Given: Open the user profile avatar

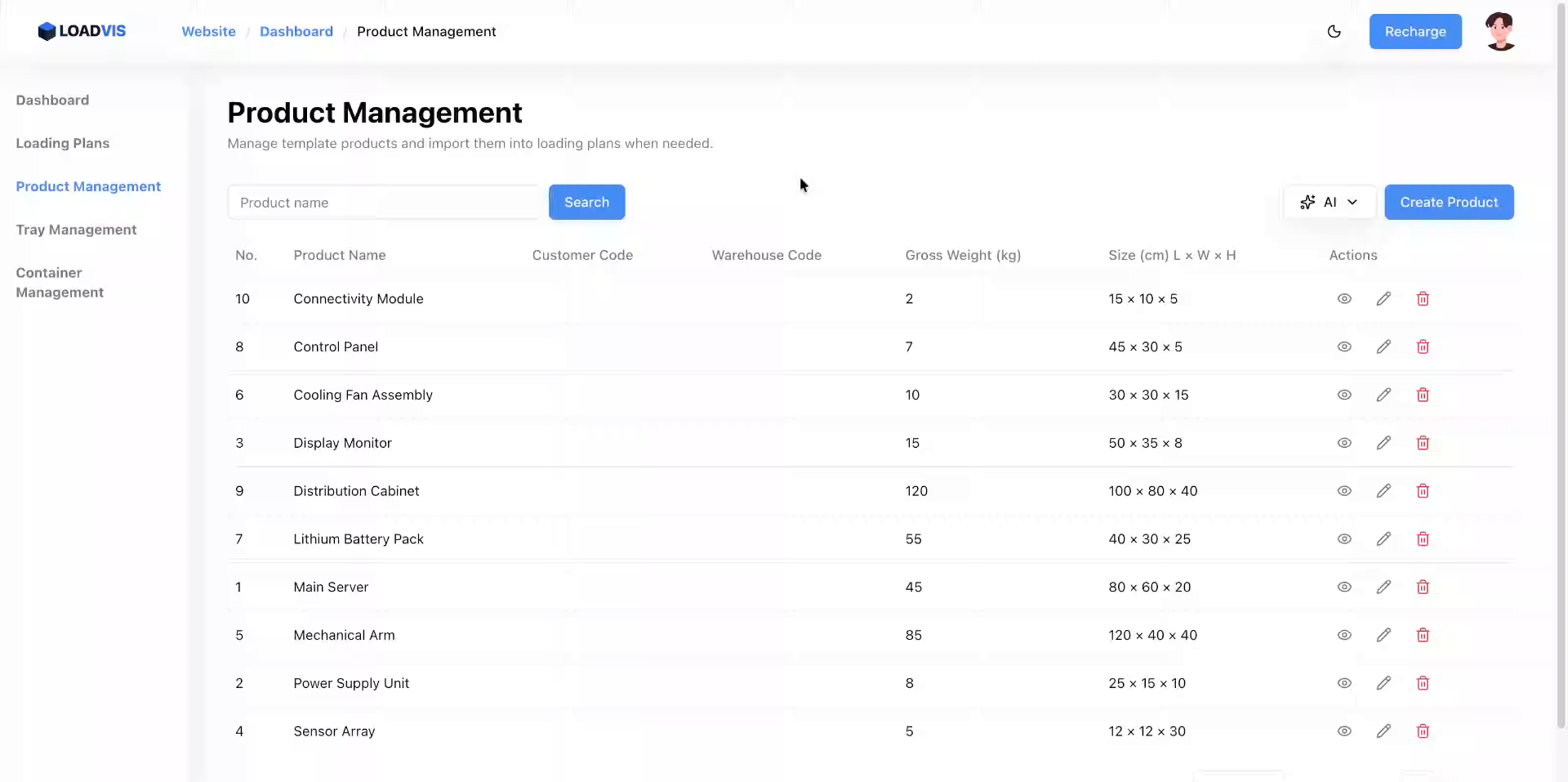Looking at the screenshot, I should click(1501, 31).
